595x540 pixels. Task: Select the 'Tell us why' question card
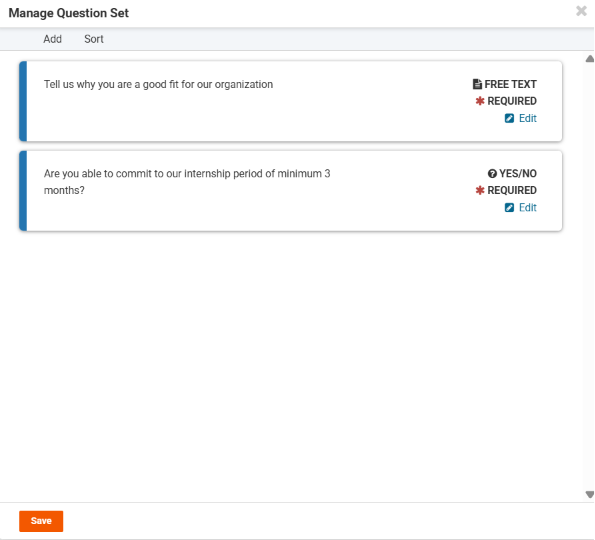tap(291, 101)
